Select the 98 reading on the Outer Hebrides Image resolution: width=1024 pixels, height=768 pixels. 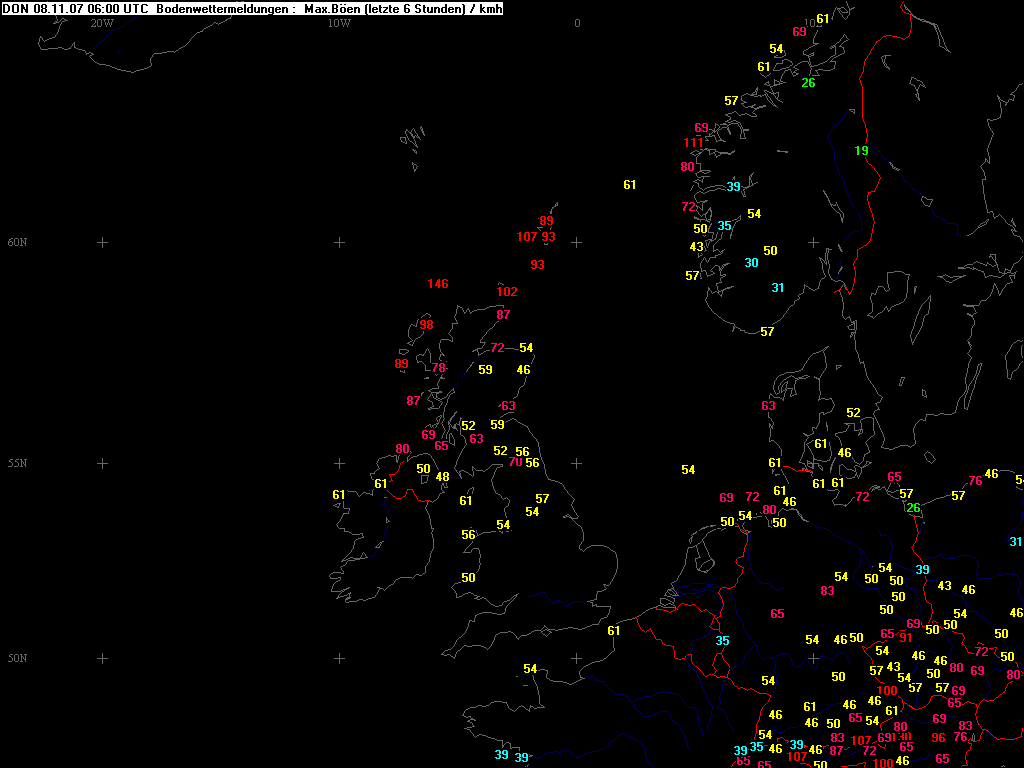[427, 325]
